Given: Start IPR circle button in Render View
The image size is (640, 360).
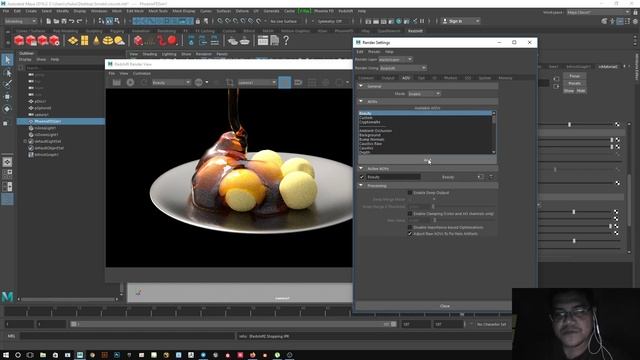Looking at the screenshot, I should point(130,82).
